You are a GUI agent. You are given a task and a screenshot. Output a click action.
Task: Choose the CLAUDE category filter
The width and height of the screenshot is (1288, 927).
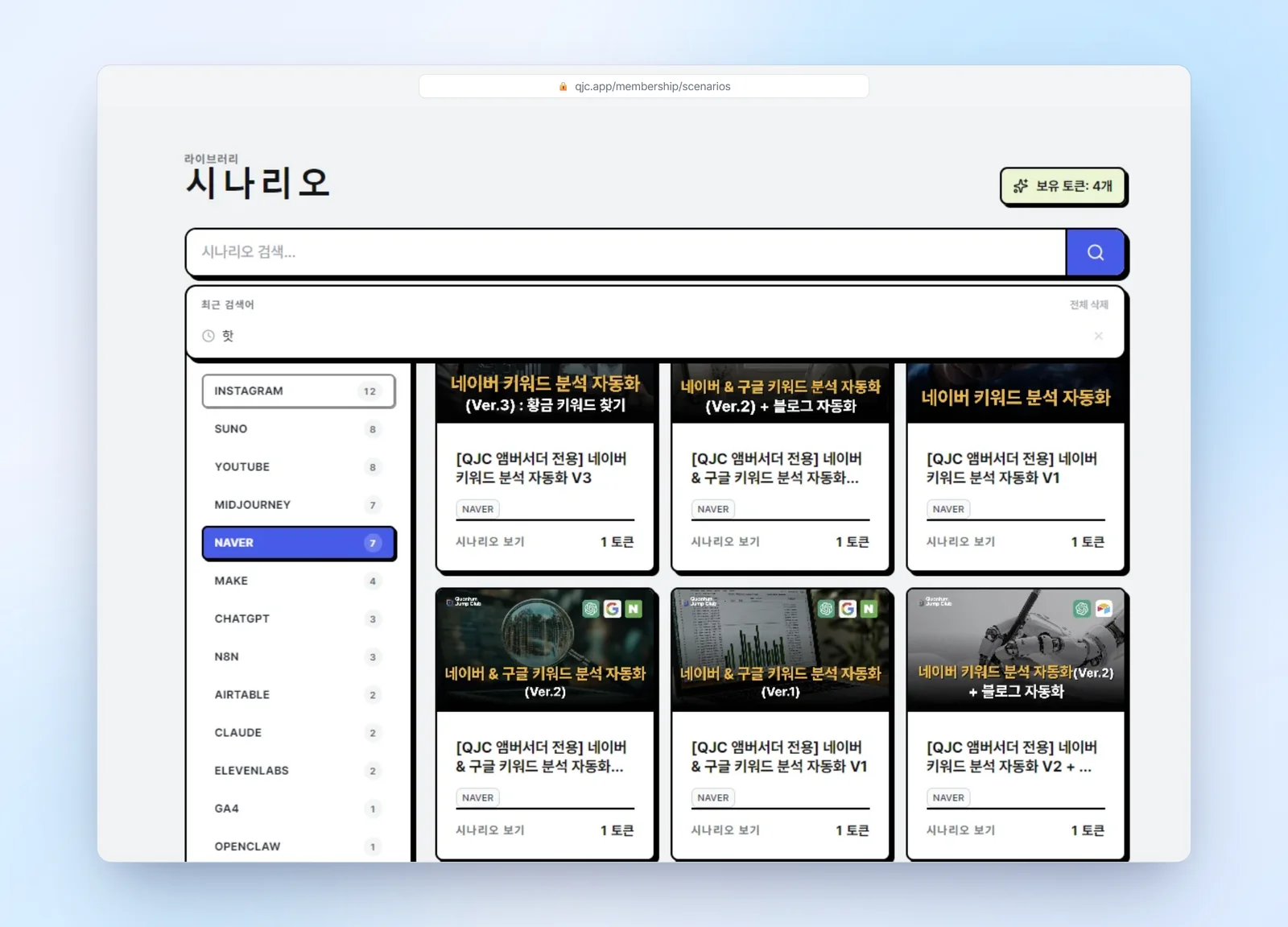click(x=299, y=732)
